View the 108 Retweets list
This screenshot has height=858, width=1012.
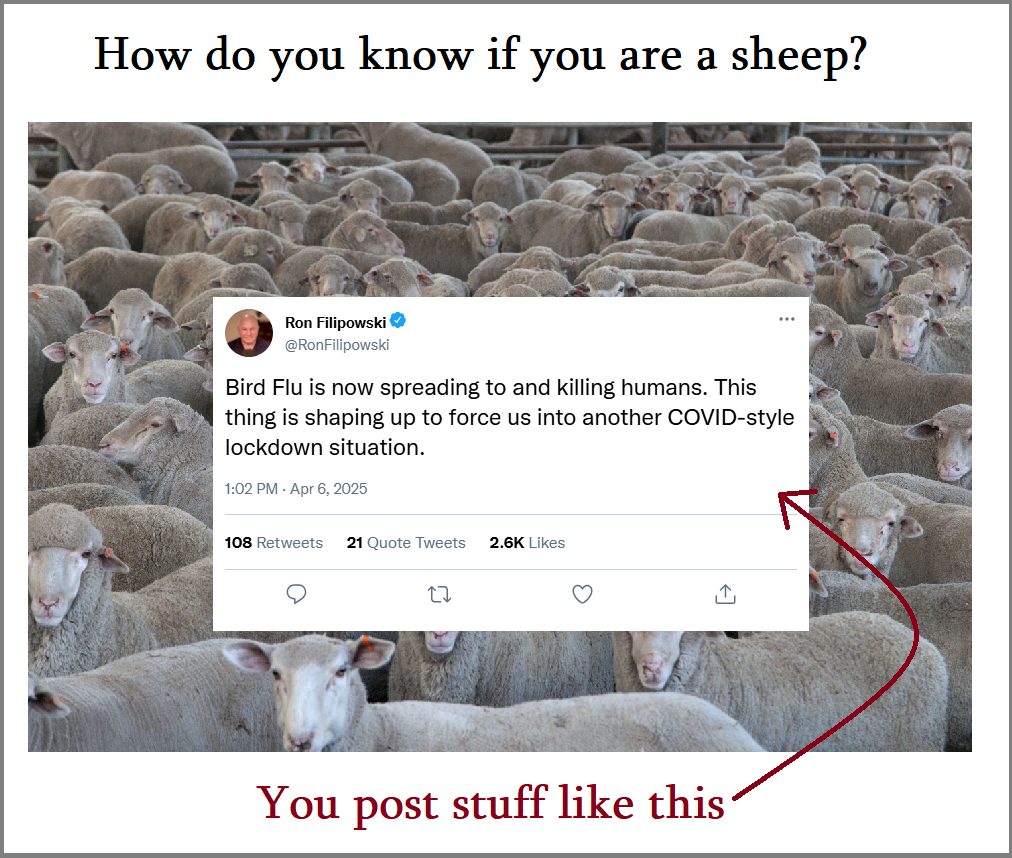tap(274, 542)
